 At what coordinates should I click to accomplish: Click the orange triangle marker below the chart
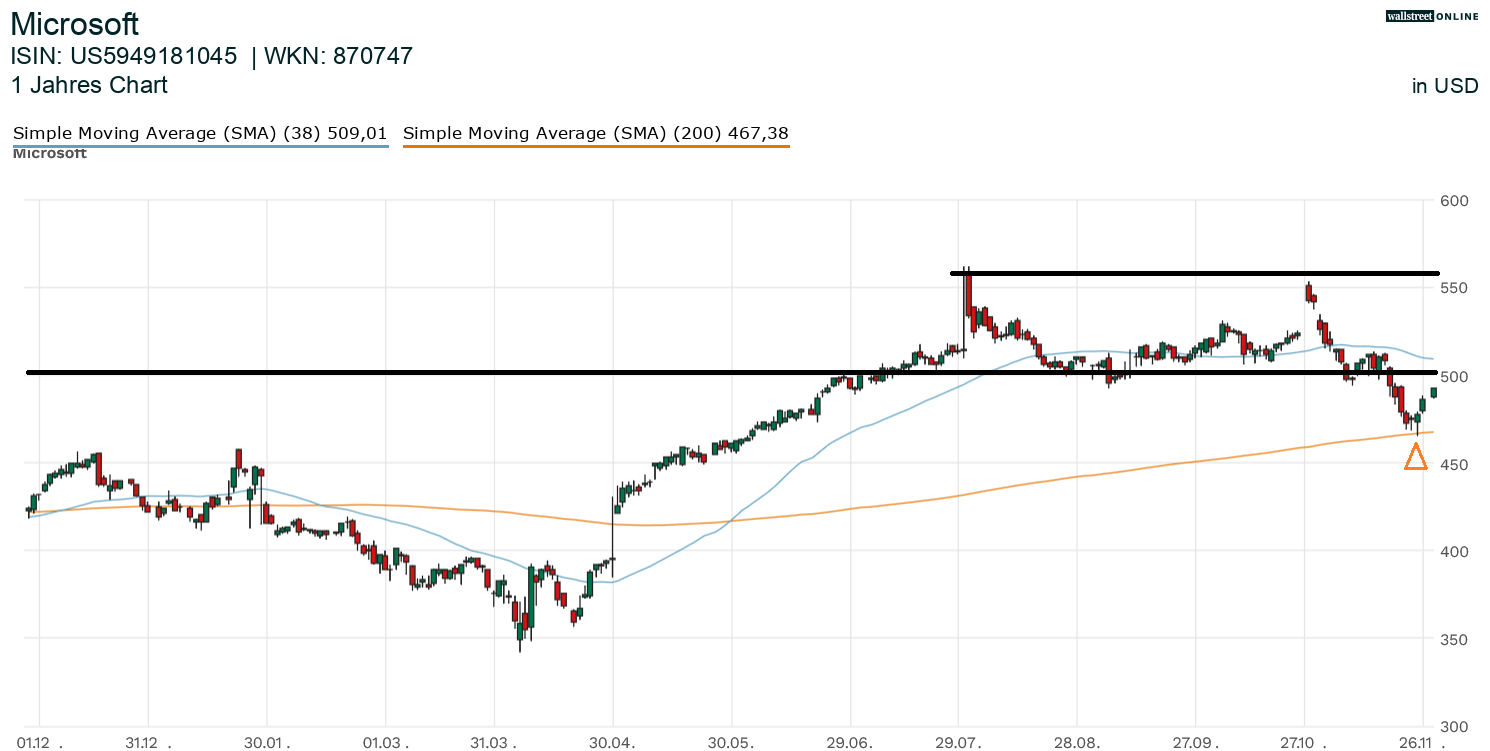tap(1415, 457)
